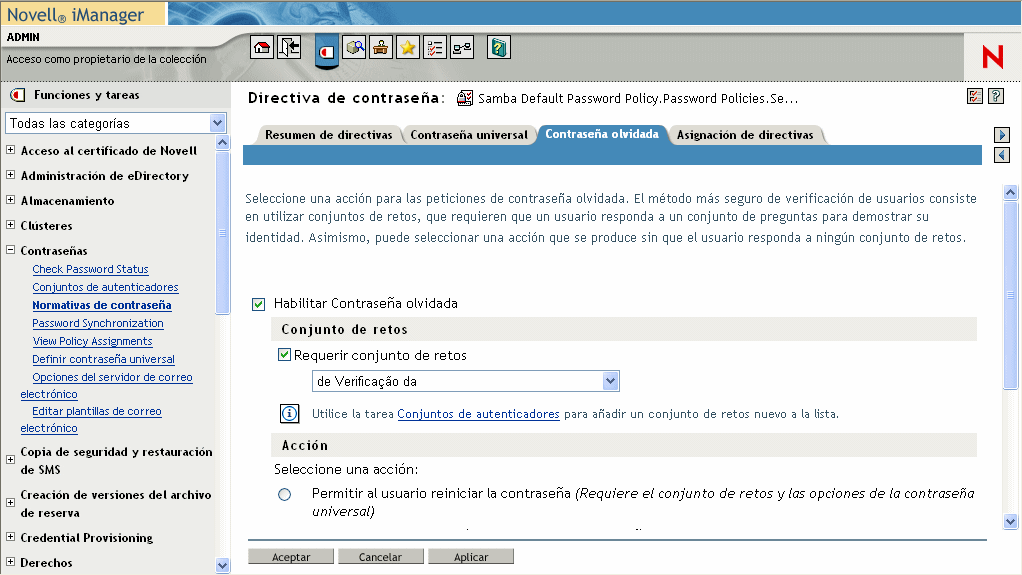Expand Administración de eDirectory
The image size is (1022, 575).
coord(10,175)
